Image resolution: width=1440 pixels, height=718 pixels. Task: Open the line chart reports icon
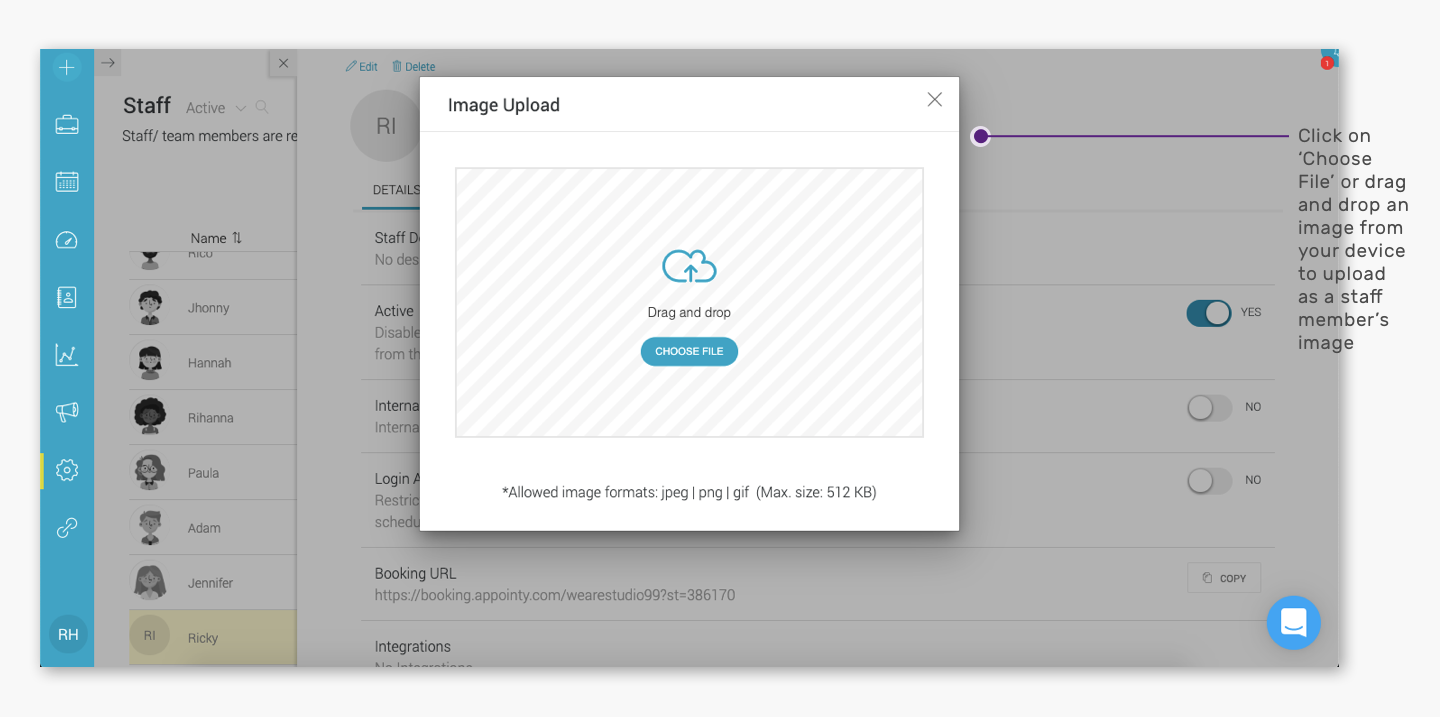tap(67, 355)
